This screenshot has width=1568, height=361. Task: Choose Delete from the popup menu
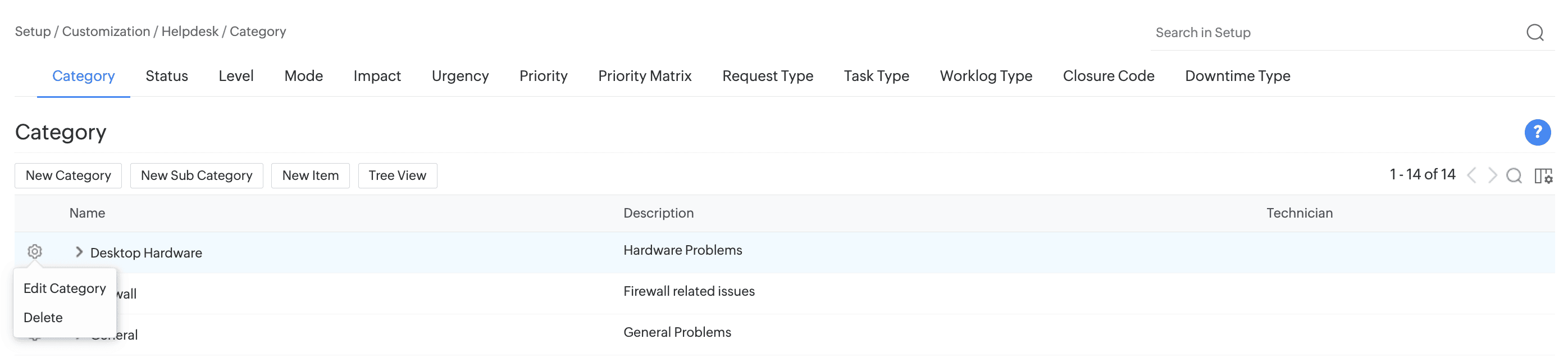pyautogui.click(x=43, y=318)
